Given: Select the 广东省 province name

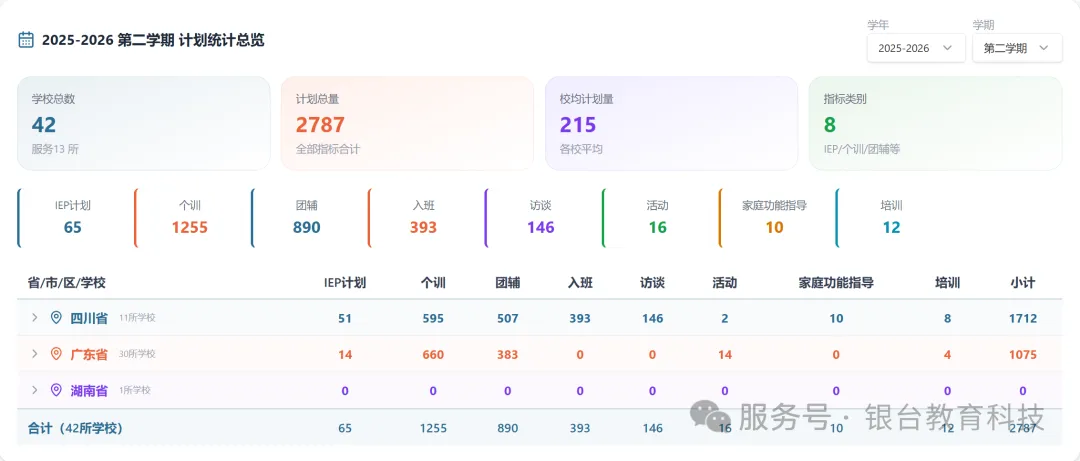Looking at the screenshot, I should (x=89, y=354).
